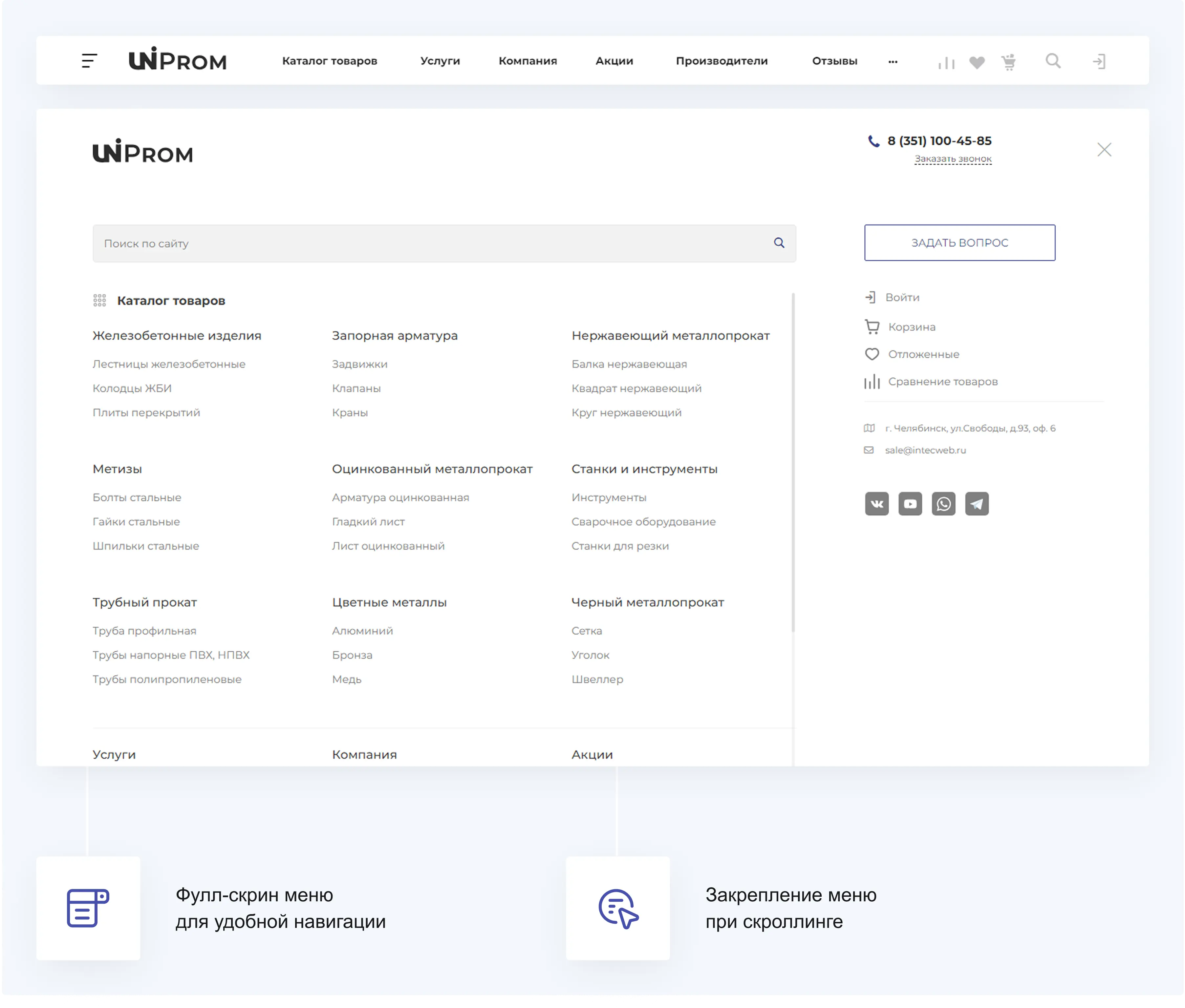Viewport: 1185px width, 1008px height.
Task: Open the Telegram social icon
Action: coord(976,504)
